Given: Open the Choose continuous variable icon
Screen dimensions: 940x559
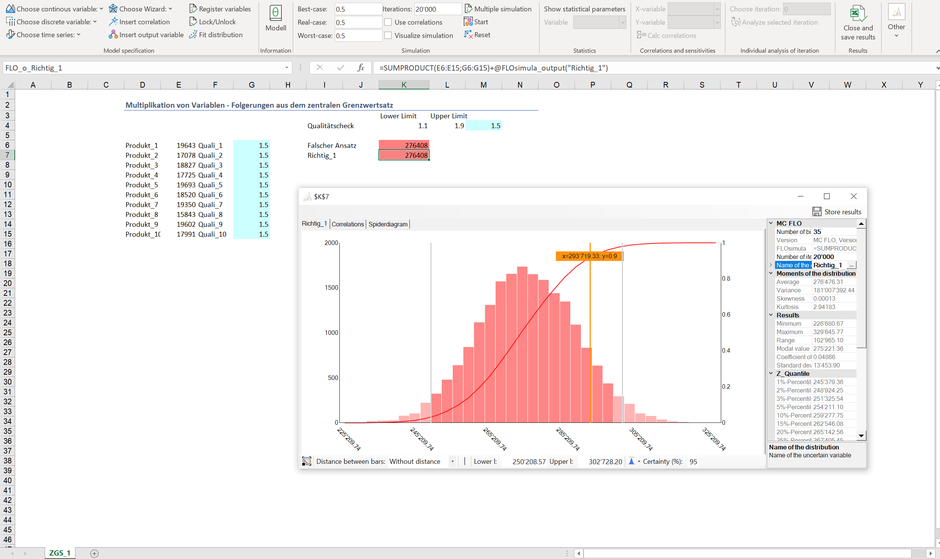Looking at the screenshot, I should (x=10, y=9).
